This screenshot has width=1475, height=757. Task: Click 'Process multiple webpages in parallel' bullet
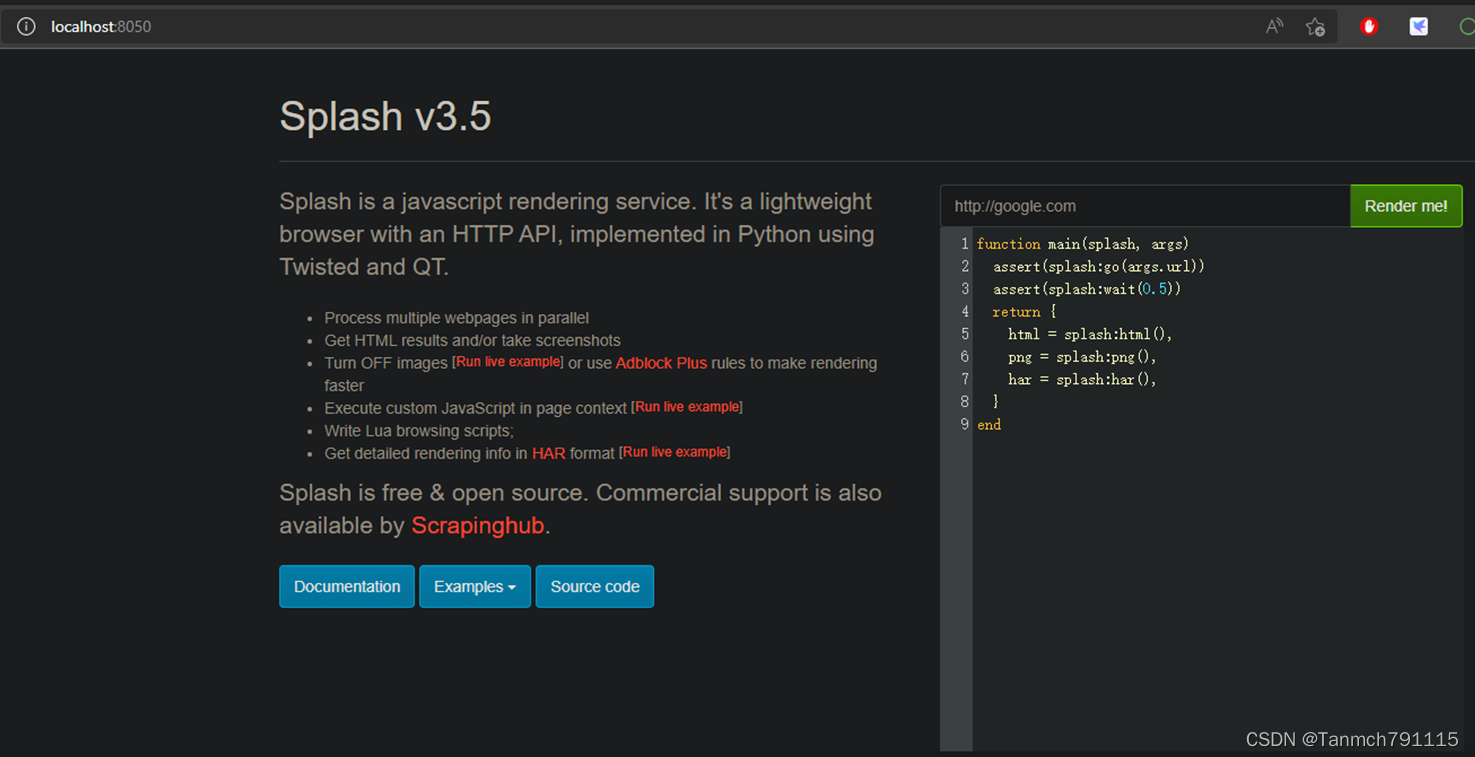[457, 318]
